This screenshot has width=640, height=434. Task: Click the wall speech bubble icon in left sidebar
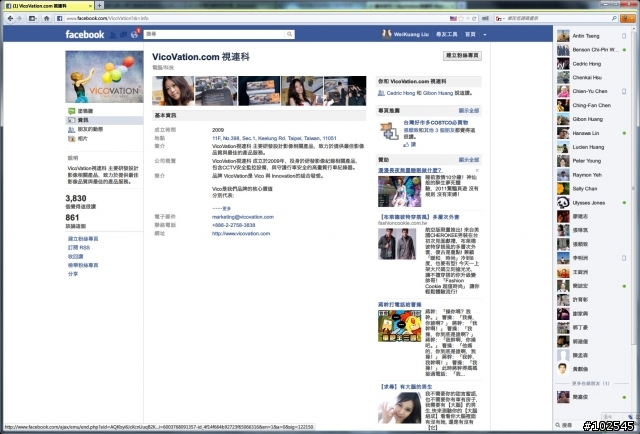coord(71,111)
